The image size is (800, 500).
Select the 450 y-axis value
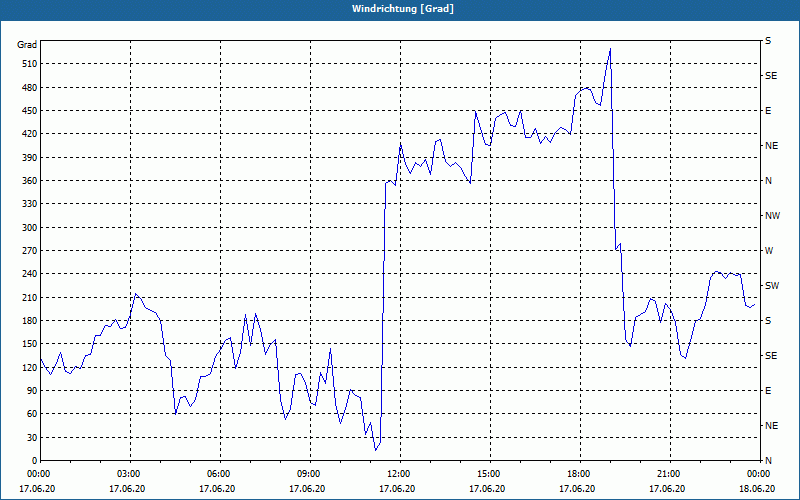[x=30, y=111]
